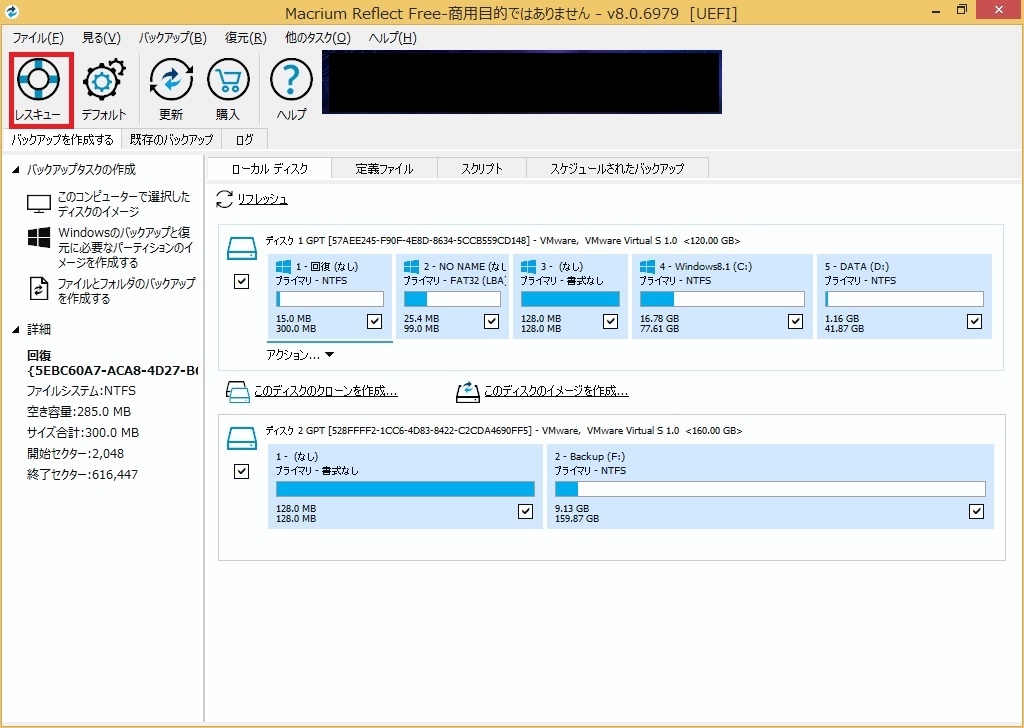Switch to the 定義ファイル tab
The width and height of the screenshot is (1024, 728).
385,168
